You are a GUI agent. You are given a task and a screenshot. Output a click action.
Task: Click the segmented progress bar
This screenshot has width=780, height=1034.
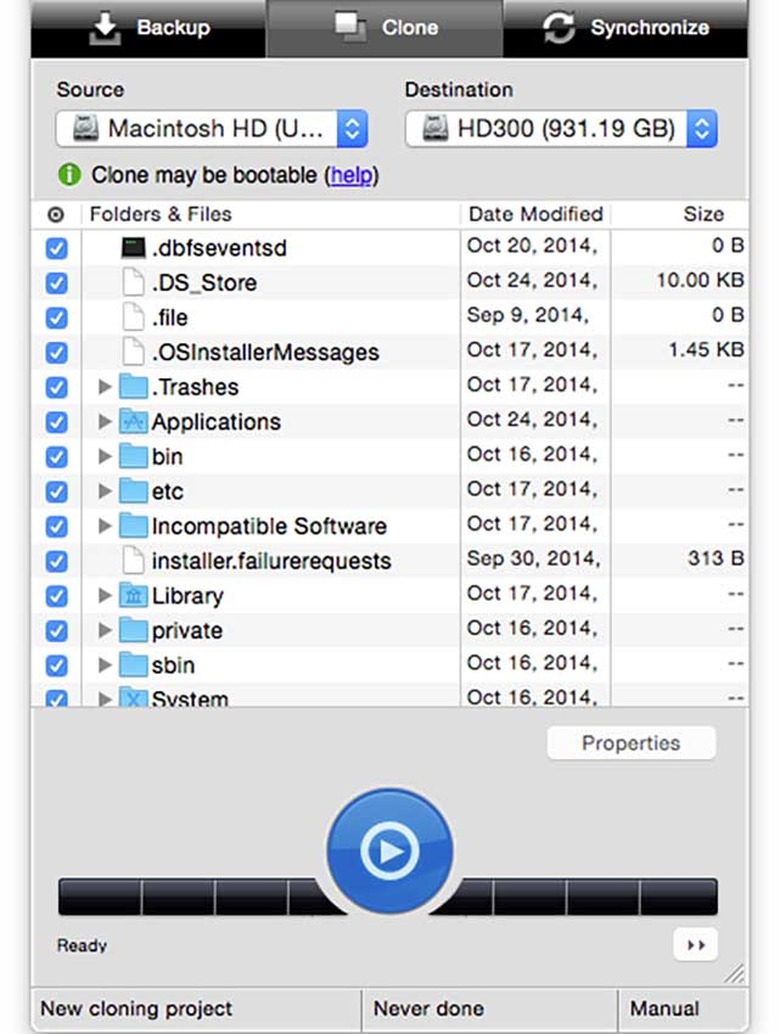coord(180,897)
